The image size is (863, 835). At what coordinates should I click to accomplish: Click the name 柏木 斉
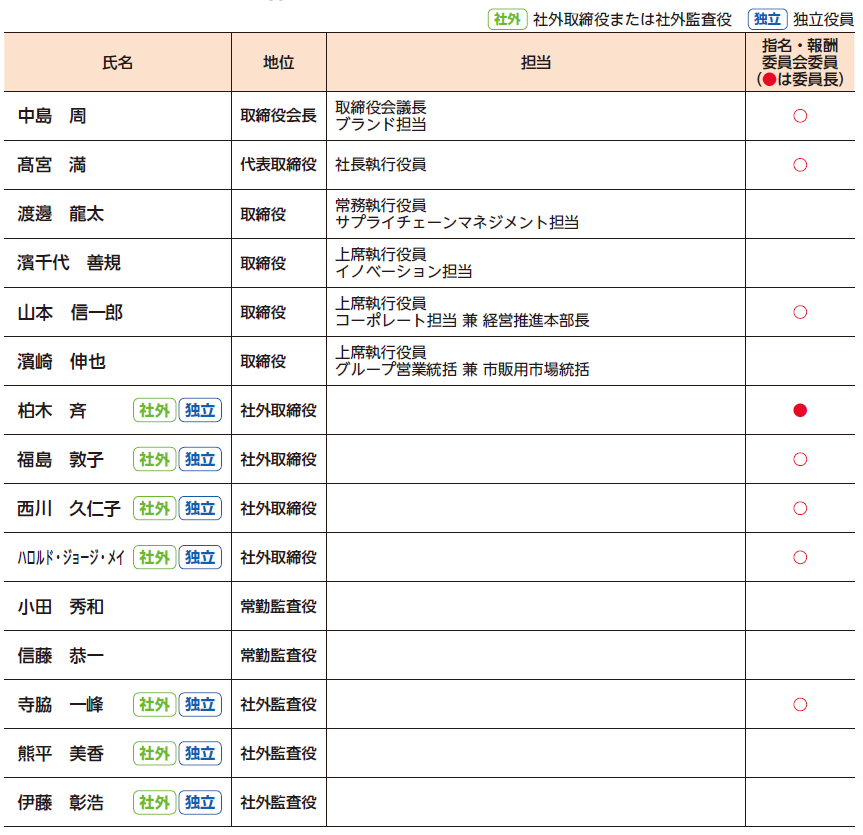52,411
